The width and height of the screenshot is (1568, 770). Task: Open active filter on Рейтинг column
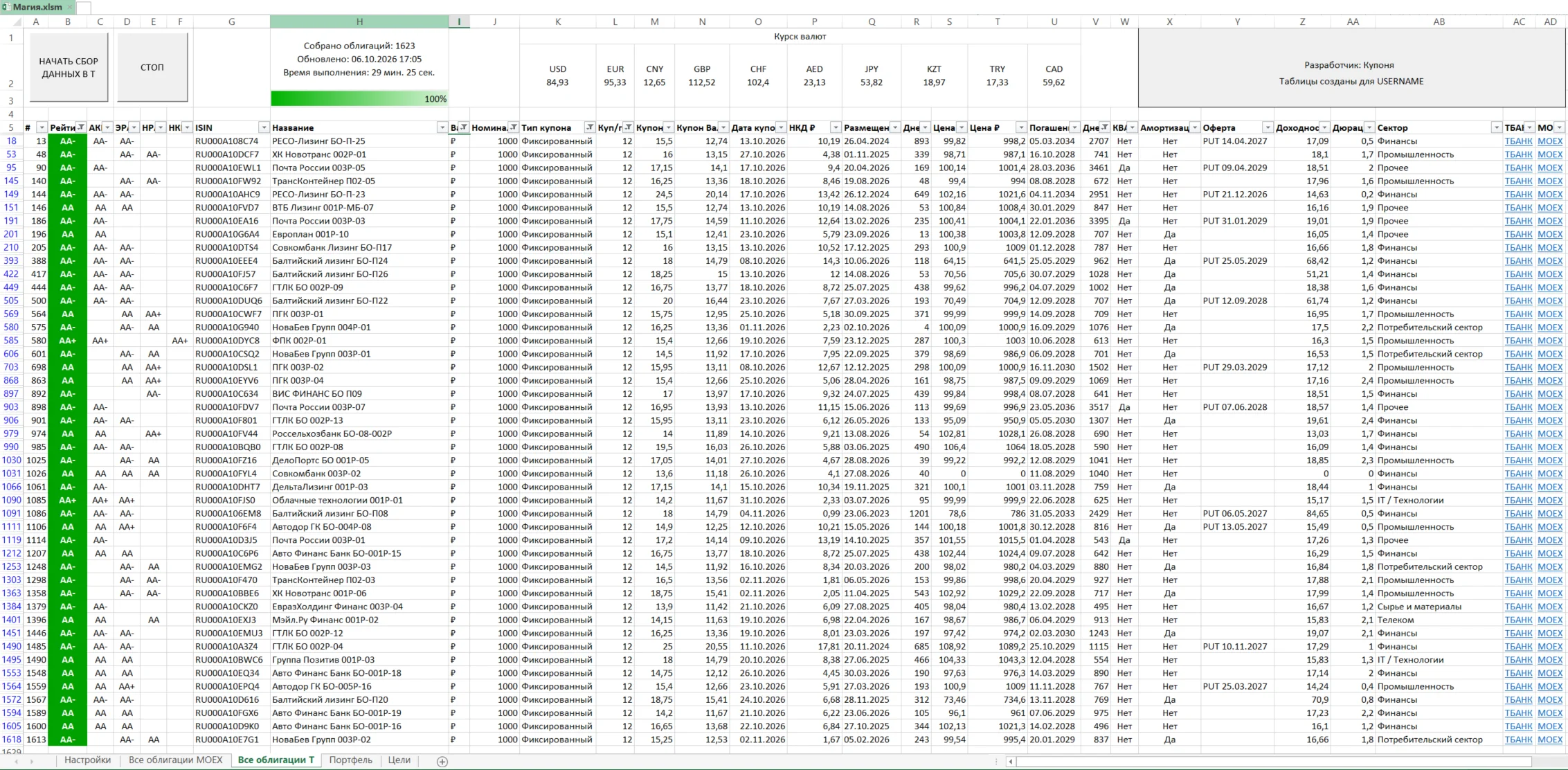tap(81, 127)
